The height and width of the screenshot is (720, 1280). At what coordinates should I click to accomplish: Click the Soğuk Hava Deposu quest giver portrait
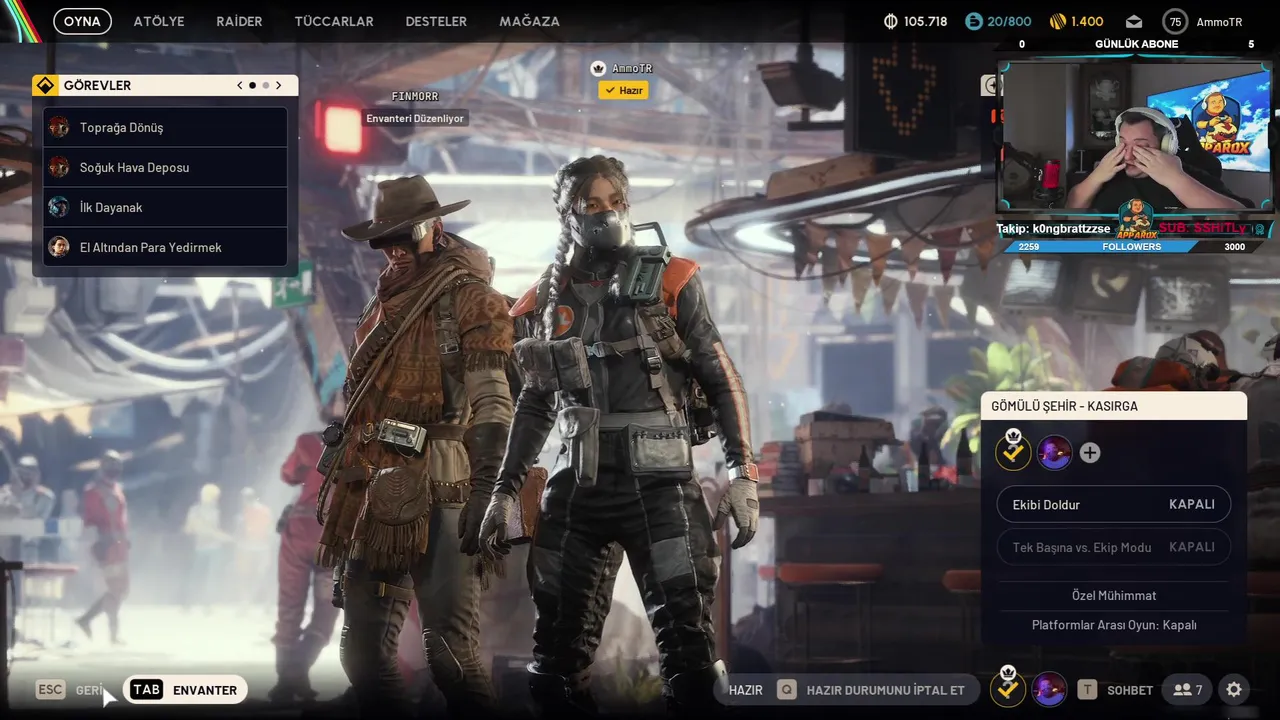point(59,167)
